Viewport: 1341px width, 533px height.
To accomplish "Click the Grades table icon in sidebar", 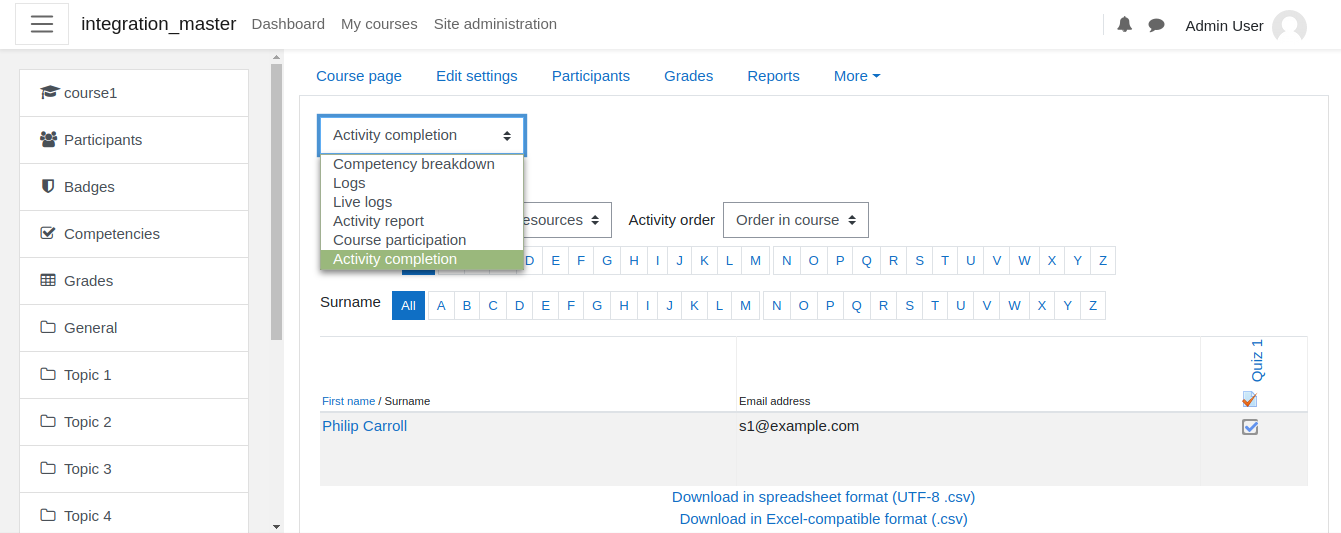I will [x=48, y=281].
